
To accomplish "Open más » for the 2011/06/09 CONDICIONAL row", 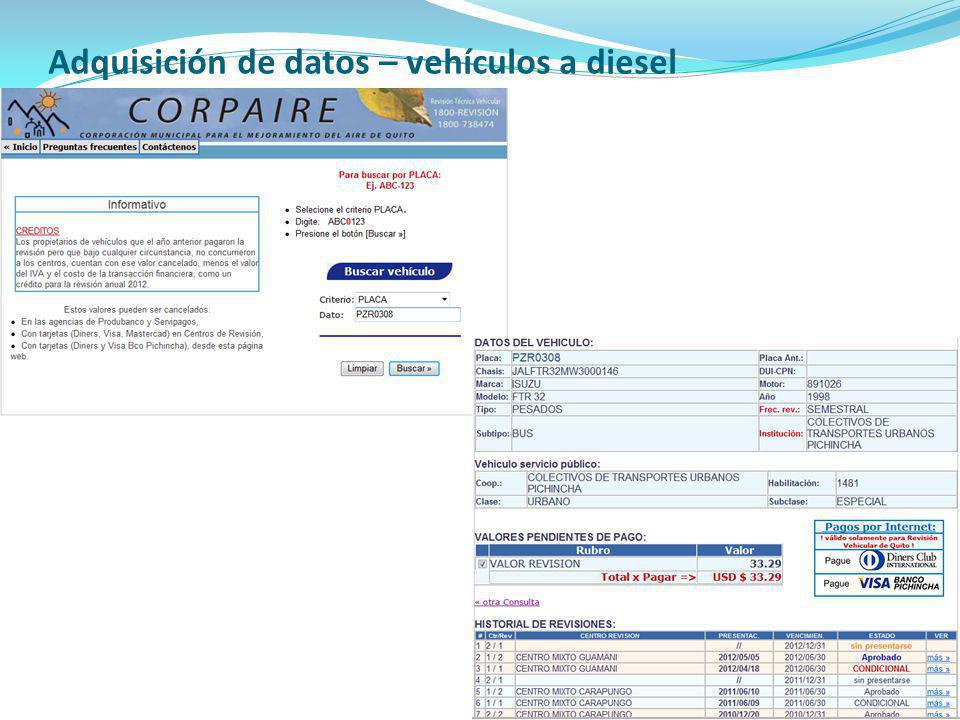I will point(938,703).
